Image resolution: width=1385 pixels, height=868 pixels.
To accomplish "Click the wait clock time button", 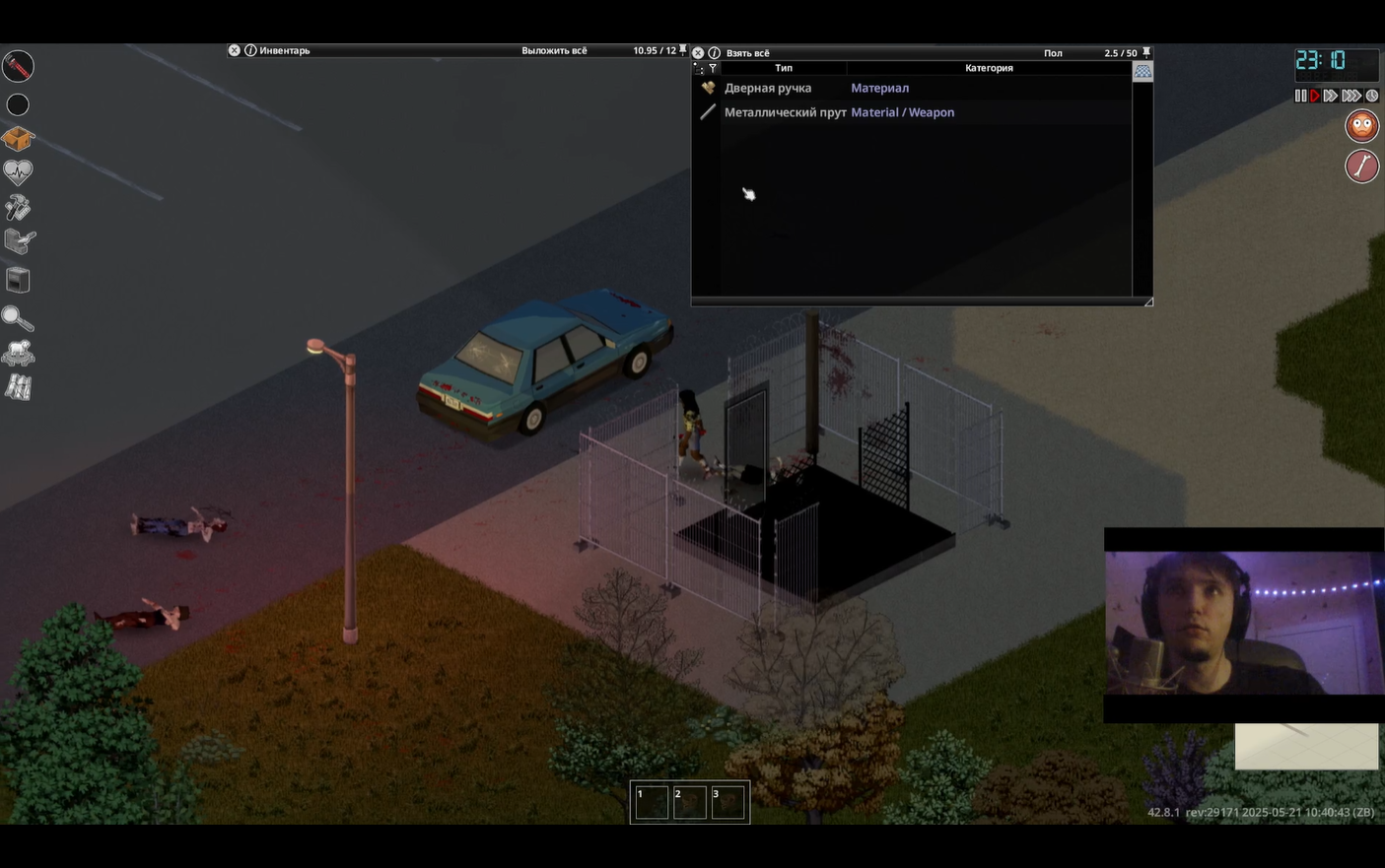I will [1371, 96].
